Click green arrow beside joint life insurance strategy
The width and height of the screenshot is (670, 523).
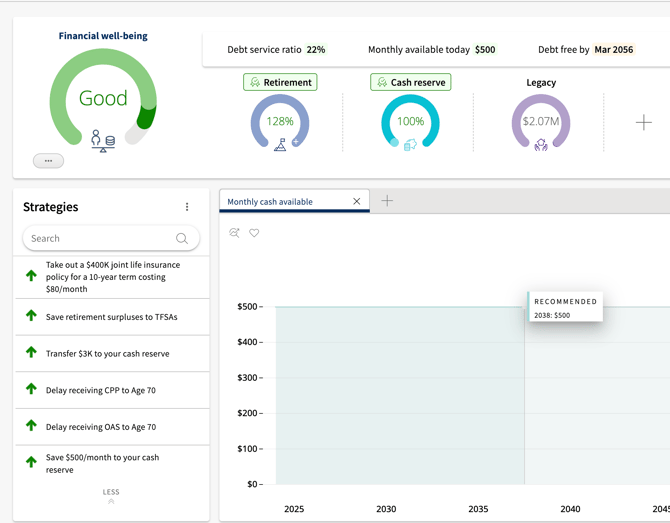tap(31, 276)
